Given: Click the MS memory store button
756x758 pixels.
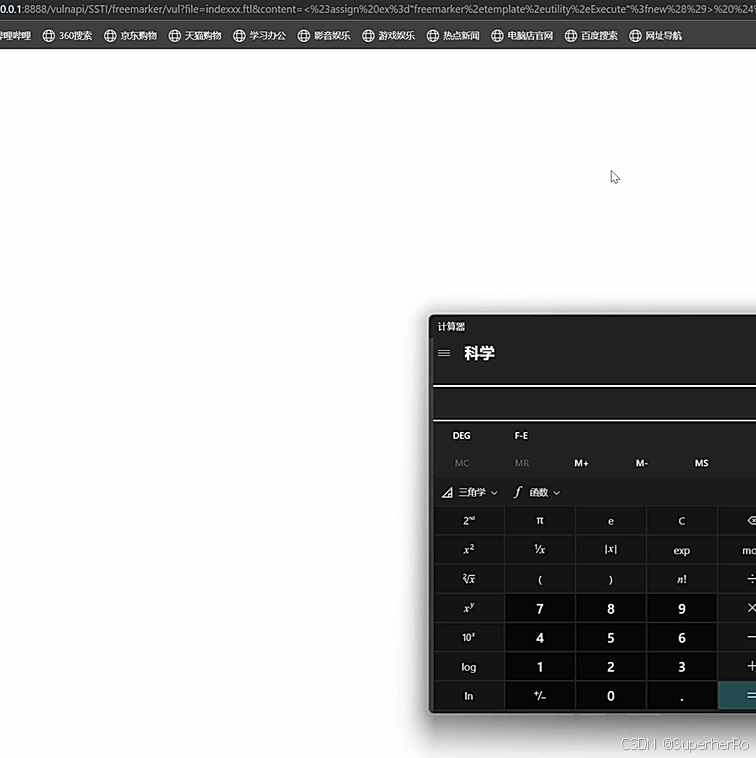Looking at the screenshot, I should [701, 463].
